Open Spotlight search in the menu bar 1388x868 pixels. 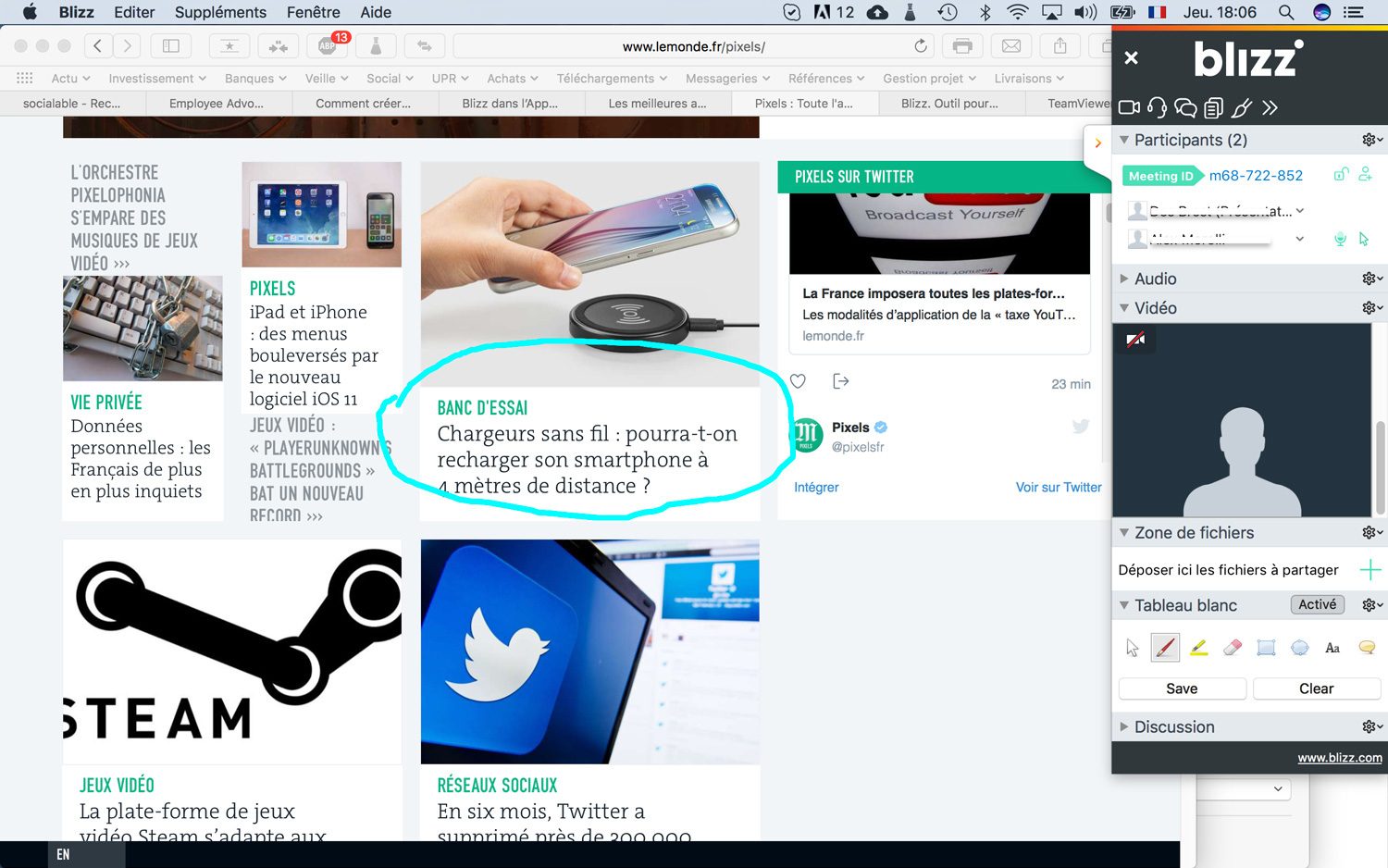pyautogui.click(x=1285, y=12)
